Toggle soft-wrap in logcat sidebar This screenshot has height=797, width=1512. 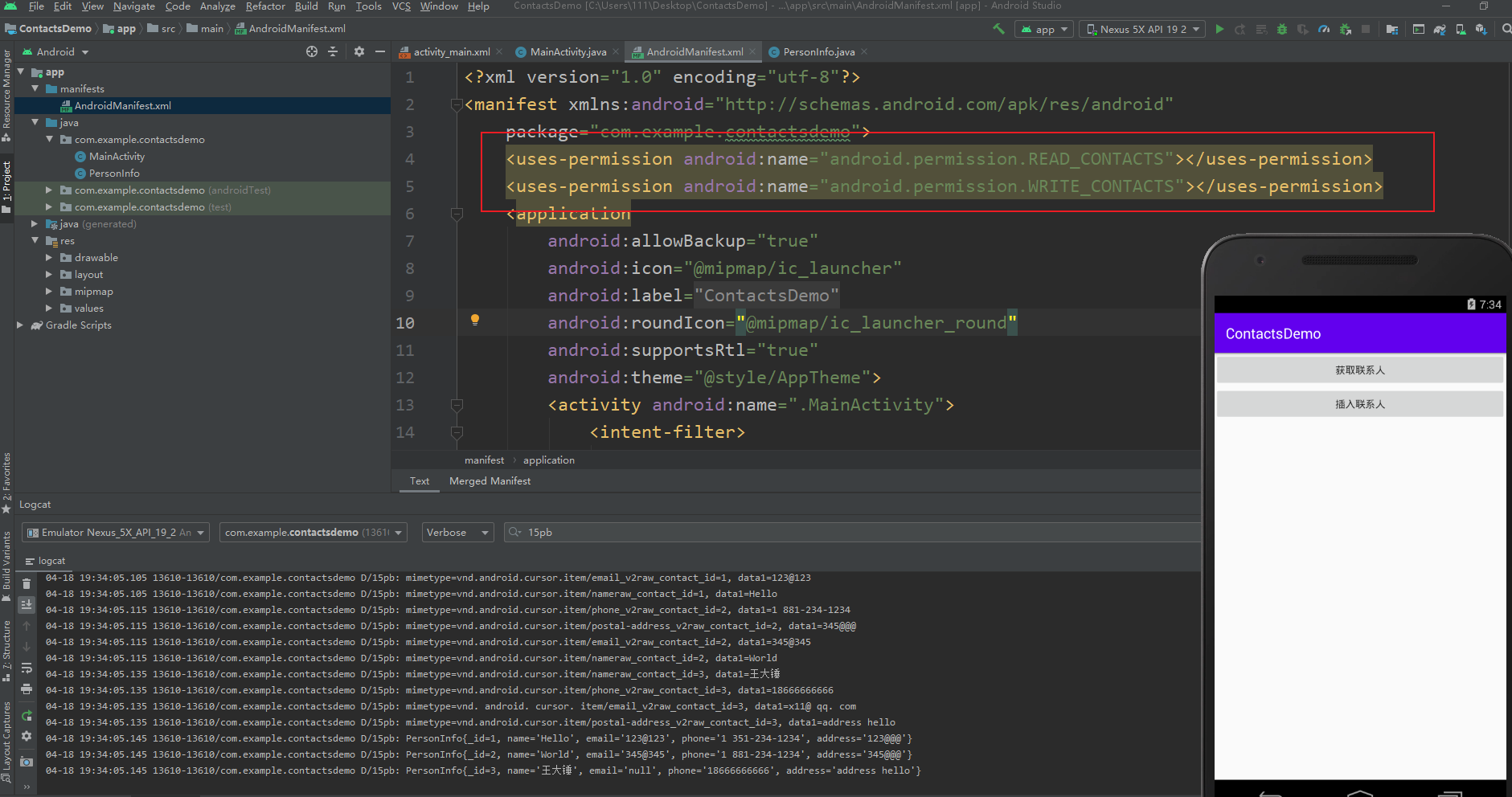(27, 668)
